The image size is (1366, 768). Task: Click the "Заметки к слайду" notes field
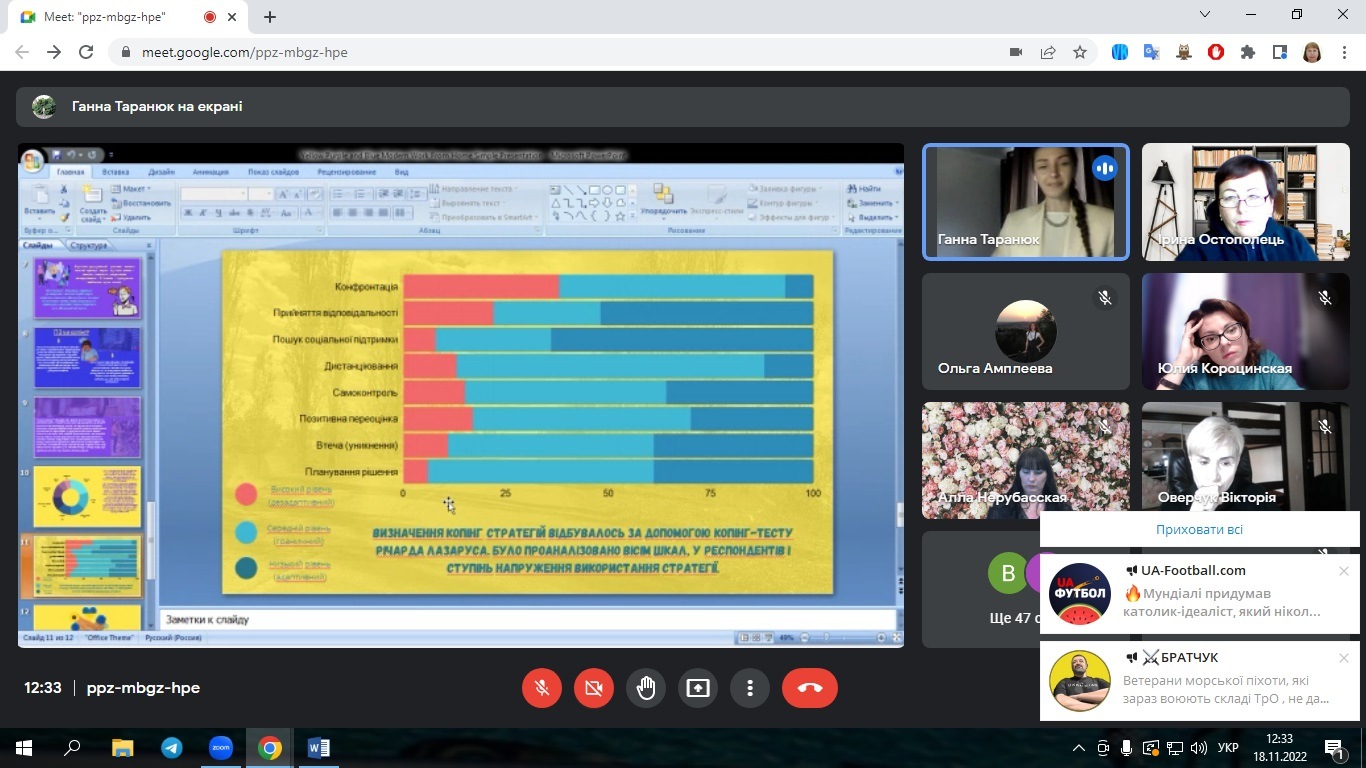point(528,619)
